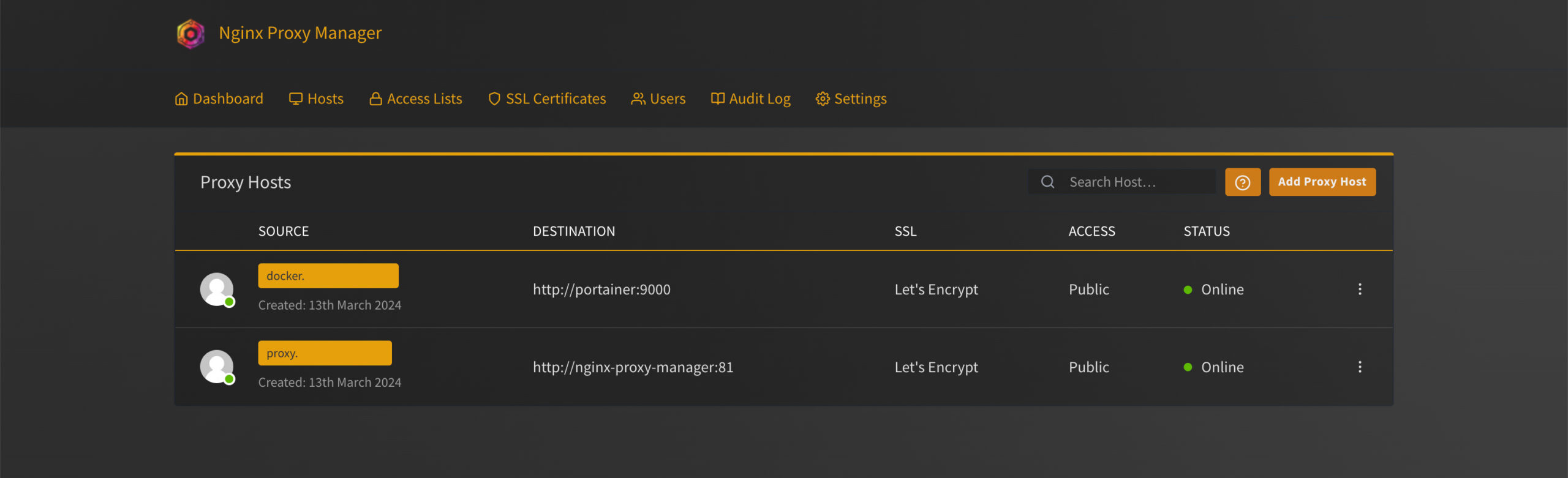Screen dimensions: 1568x478
Task: Open the Nginx Proxy Manager title link
Action: [300, 33]
